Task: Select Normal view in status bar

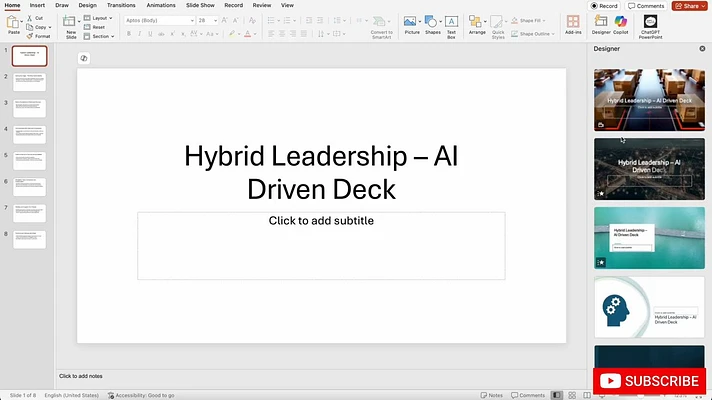Action: tap(557, 395)
